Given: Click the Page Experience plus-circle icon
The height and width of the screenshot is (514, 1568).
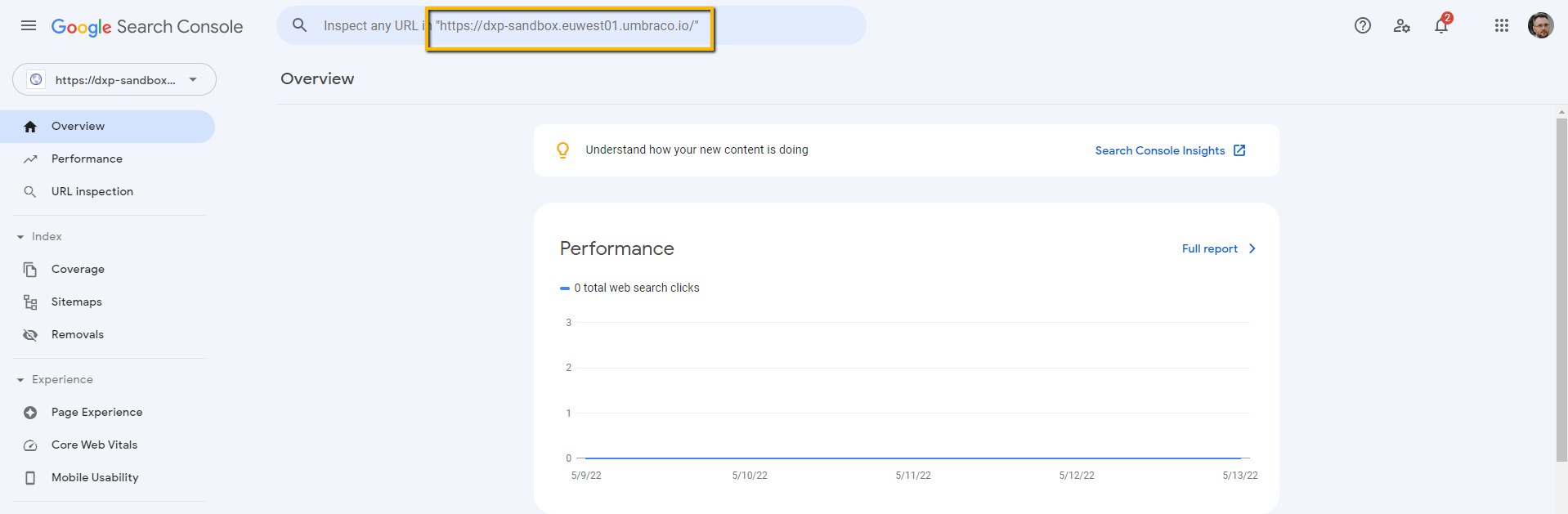Looking at the screenshot, I should (x=30, y=413).
